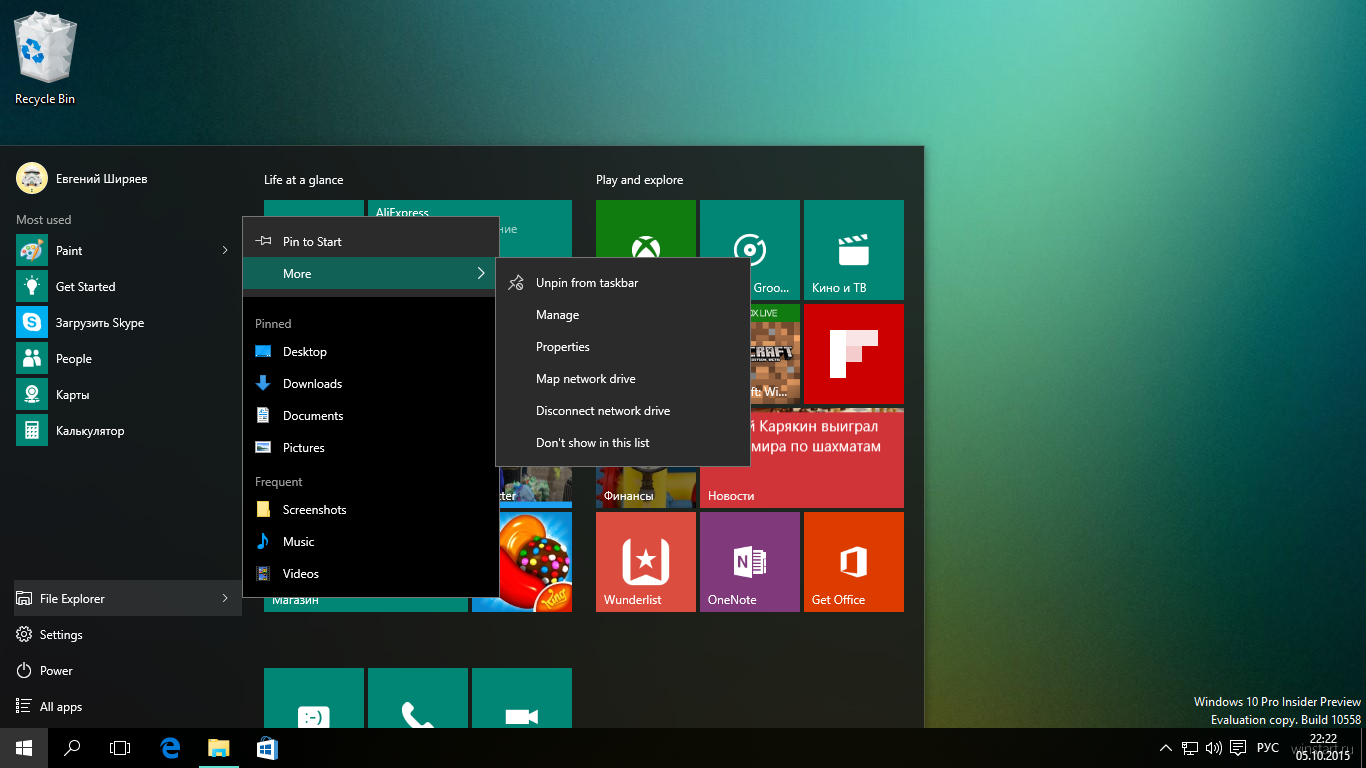Show hidden tray icons chevron
The image size is (1366, 768).
point(1166,748)
